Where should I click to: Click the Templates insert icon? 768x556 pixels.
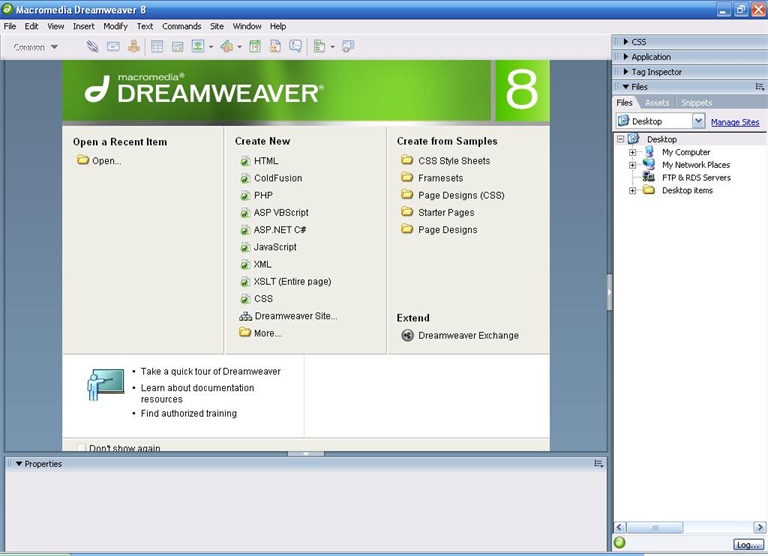tap(319, 47)
